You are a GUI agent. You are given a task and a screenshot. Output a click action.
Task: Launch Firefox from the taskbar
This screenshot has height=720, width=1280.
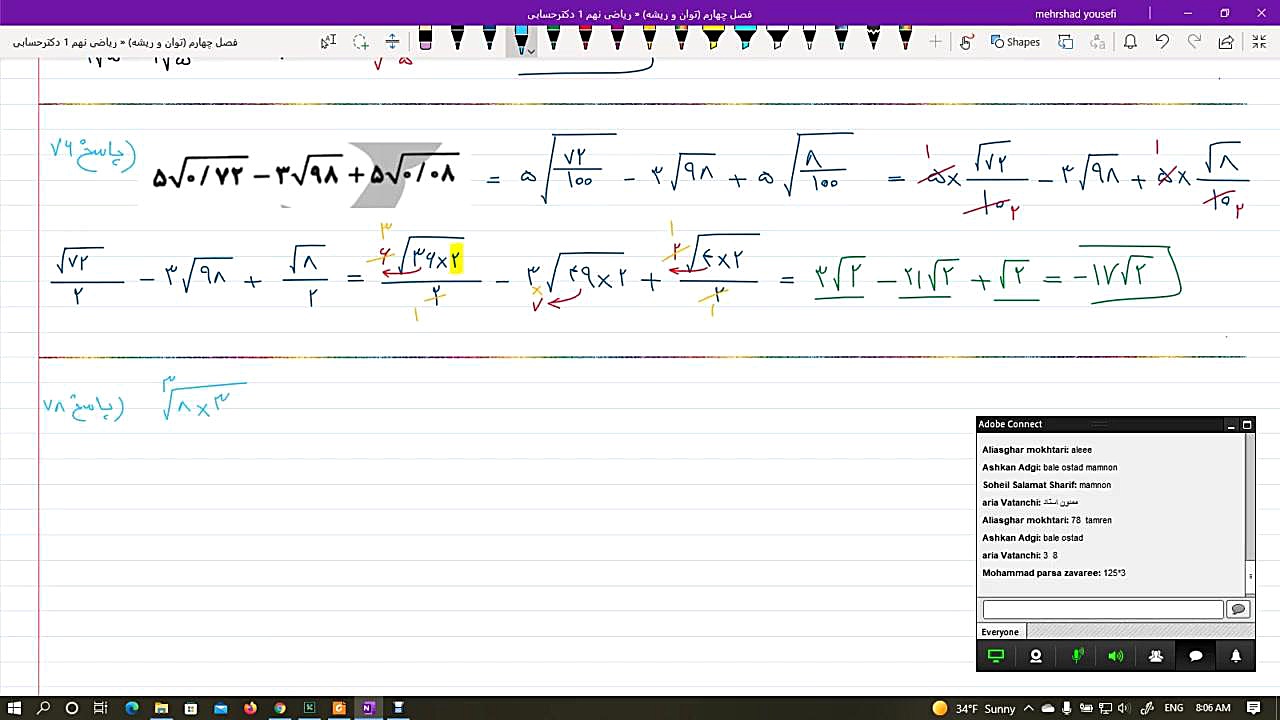coord(250,708)
